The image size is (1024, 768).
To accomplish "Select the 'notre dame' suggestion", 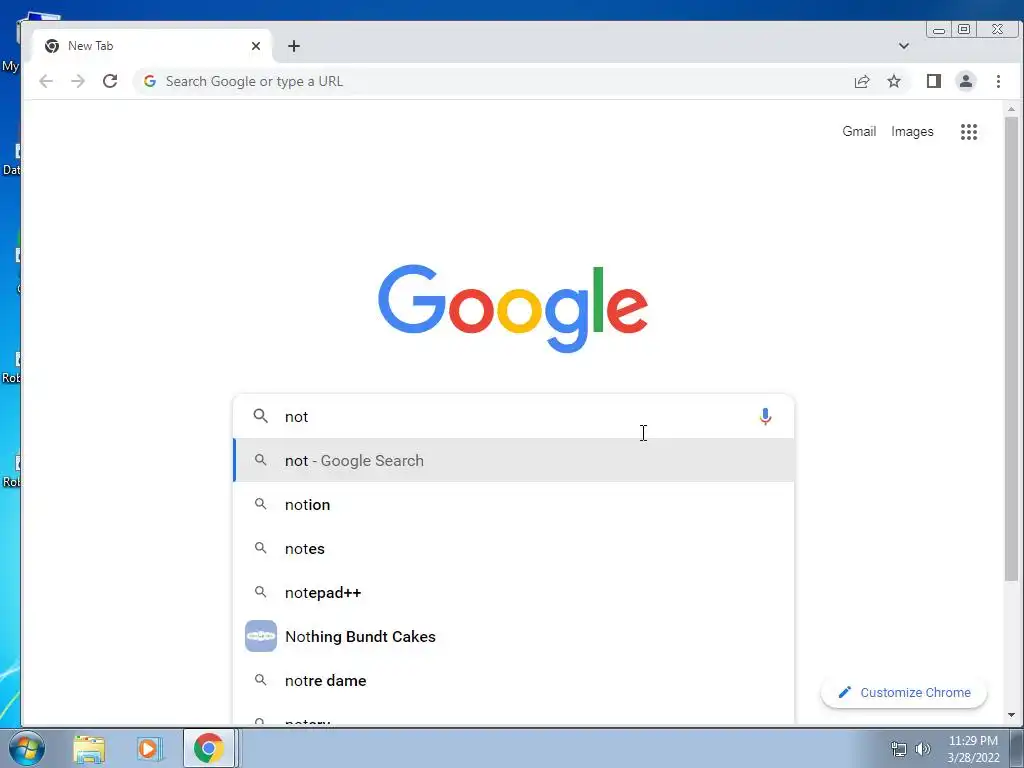I will point(513,680).
